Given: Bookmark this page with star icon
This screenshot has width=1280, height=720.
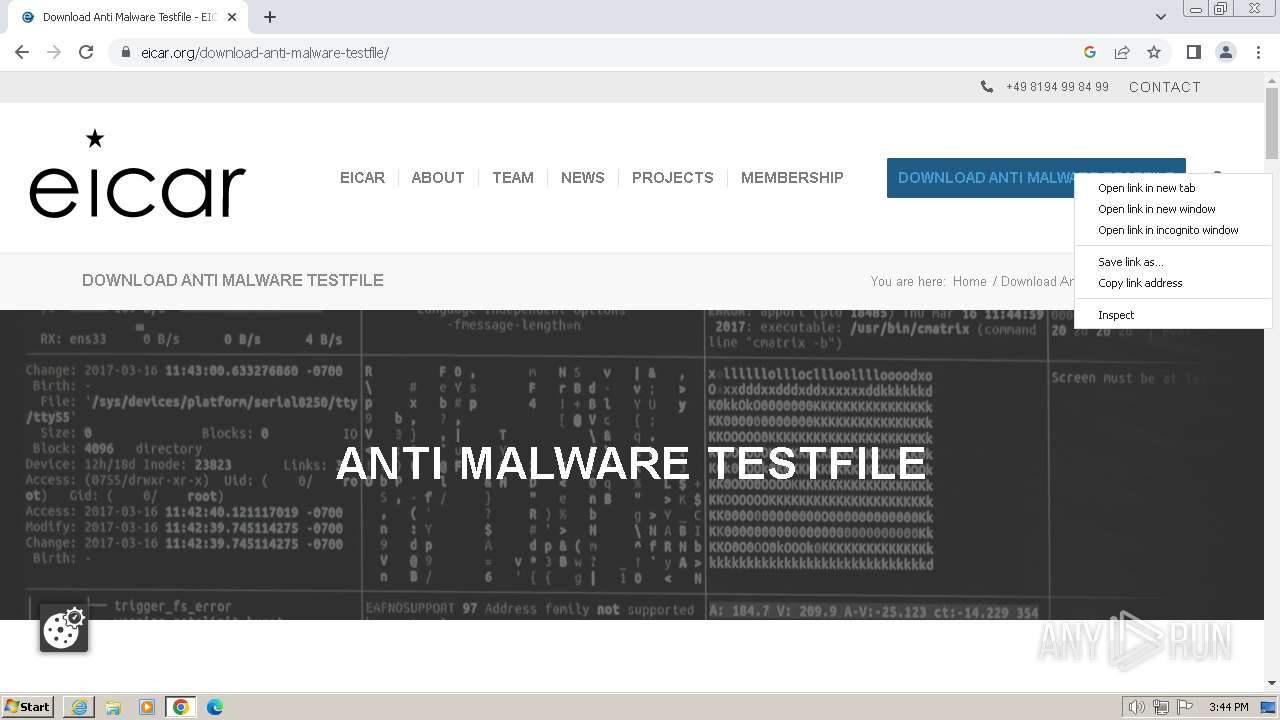Looking at the screenshot, I should [x=1154, y=52].
